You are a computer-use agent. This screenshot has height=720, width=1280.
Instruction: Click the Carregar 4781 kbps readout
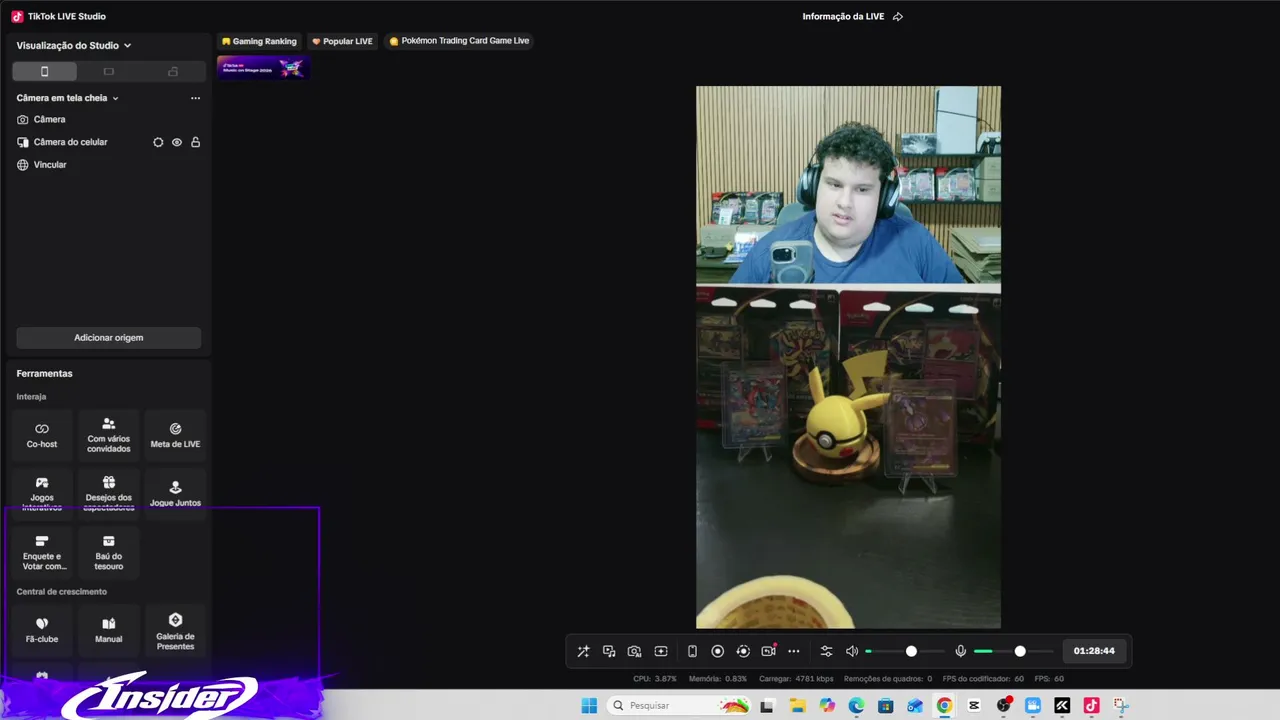point(796,679)
